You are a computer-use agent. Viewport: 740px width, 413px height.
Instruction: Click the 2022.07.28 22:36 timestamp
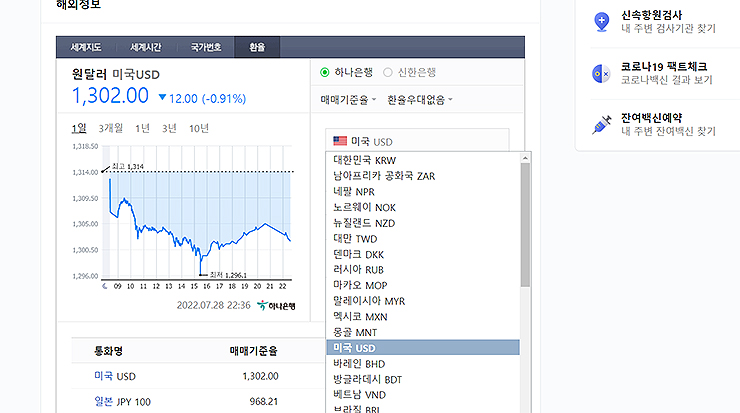pos(213,305)
